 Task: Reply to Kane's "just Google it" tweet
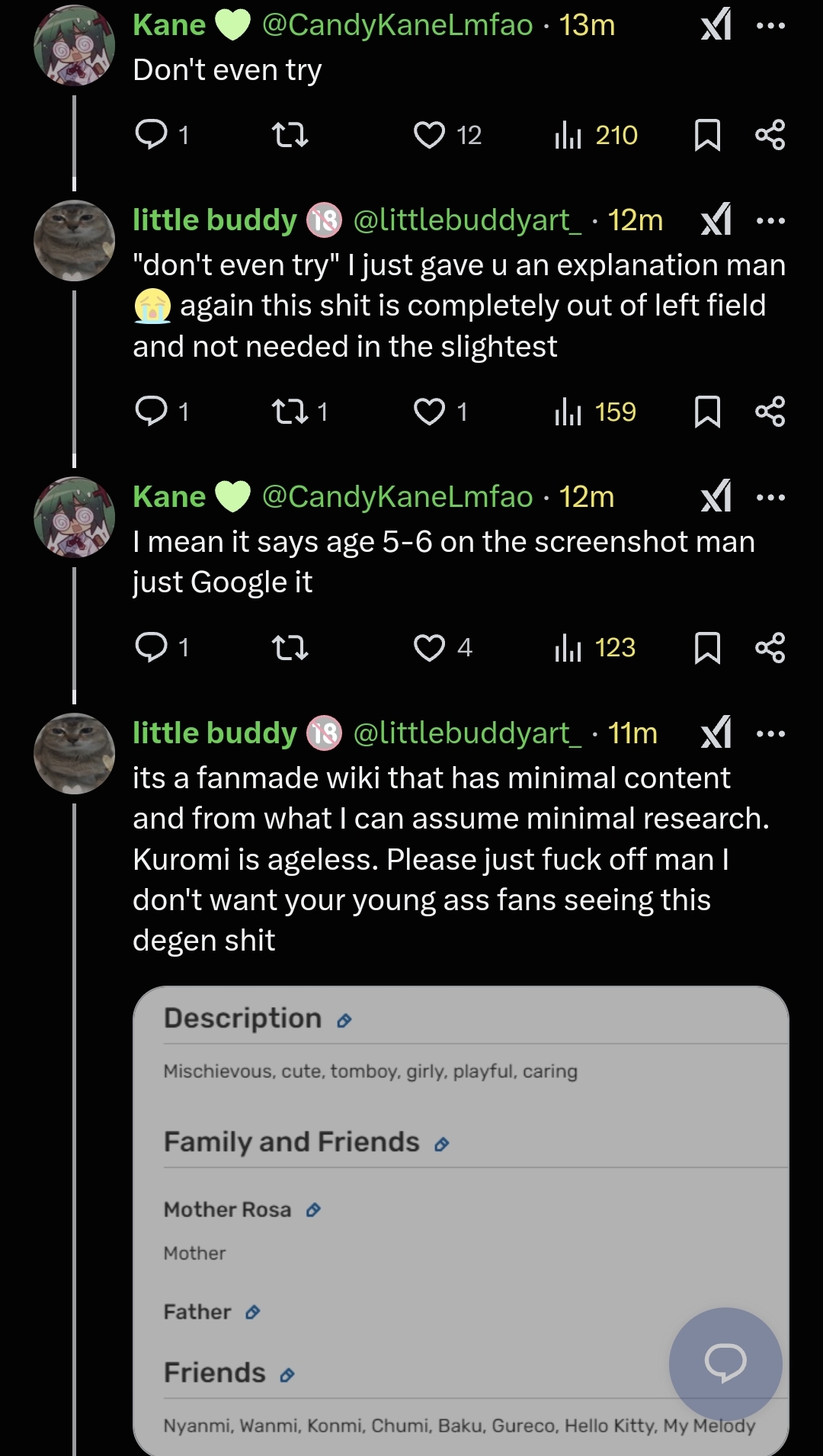(152, 647)
